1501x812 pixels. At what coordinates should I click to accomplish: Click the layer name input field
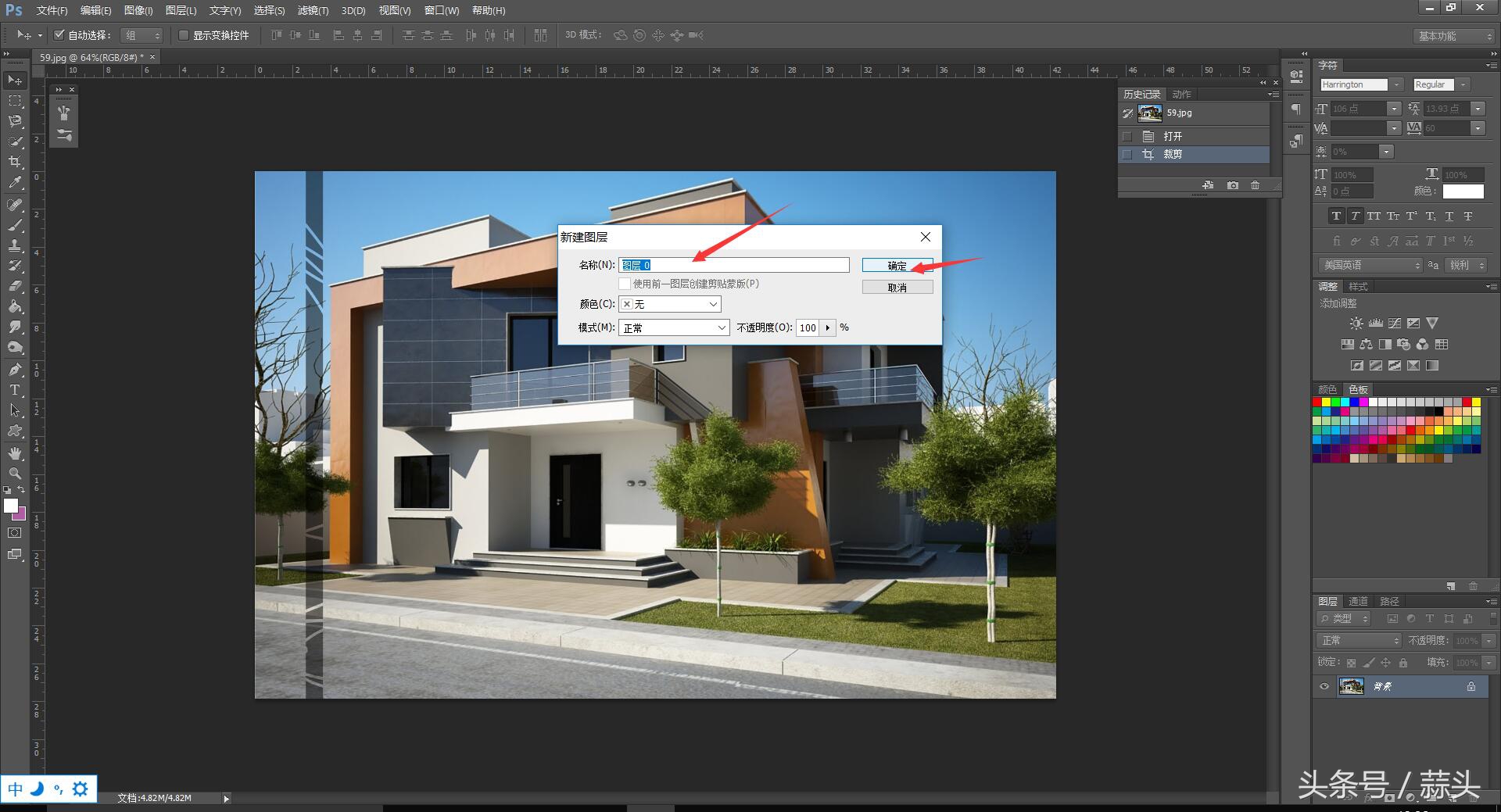tap(733, 265)
